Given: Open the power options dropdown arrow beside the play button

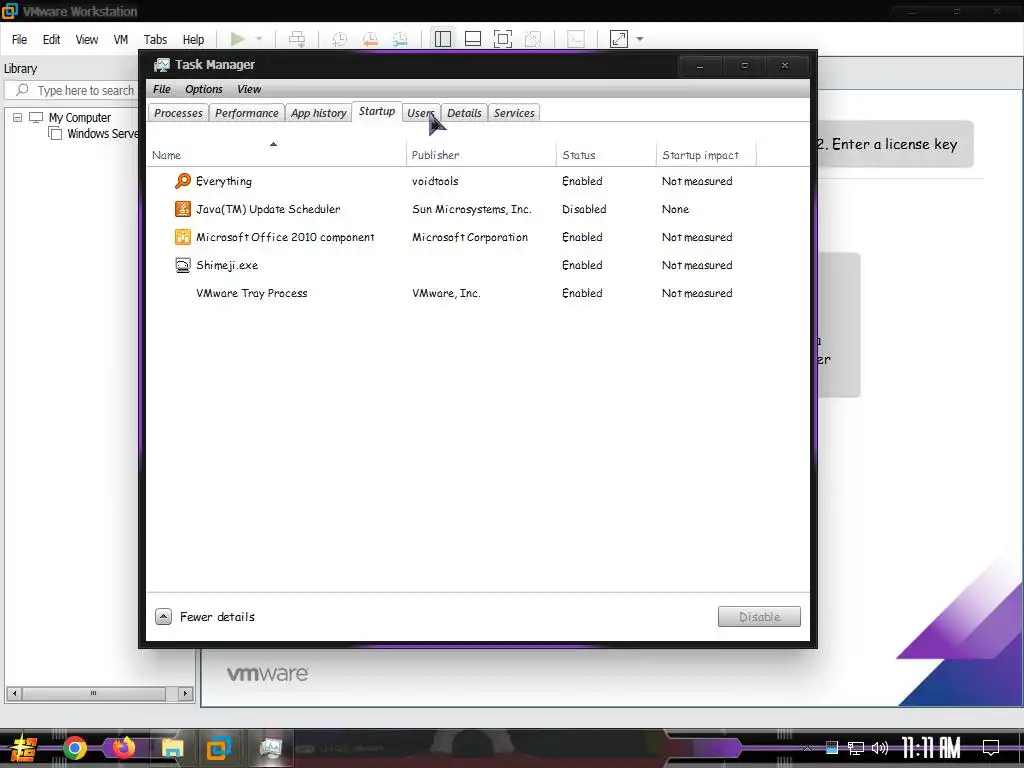Looking at the screenshot, I should 259,39.
